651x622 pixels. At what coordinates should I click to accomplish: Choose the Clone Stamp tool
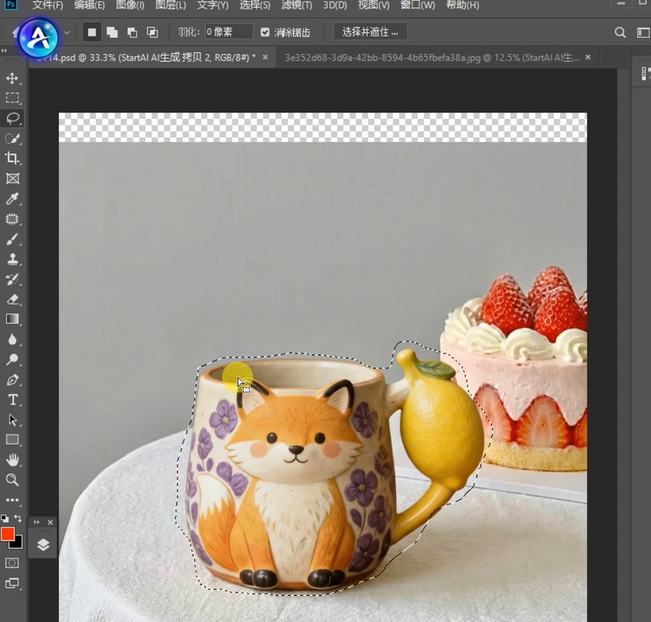[x=13, y=259]
